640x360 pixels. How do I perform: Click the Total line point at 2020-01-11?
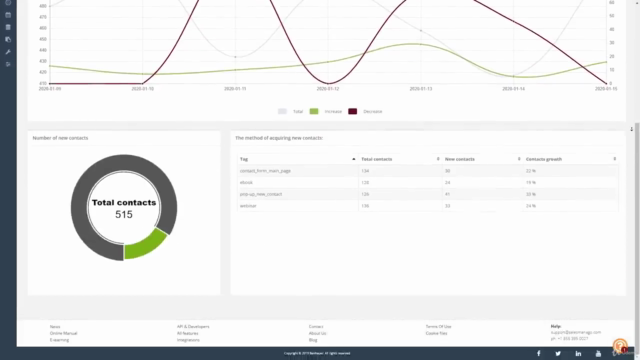click(x=236, y=57)
